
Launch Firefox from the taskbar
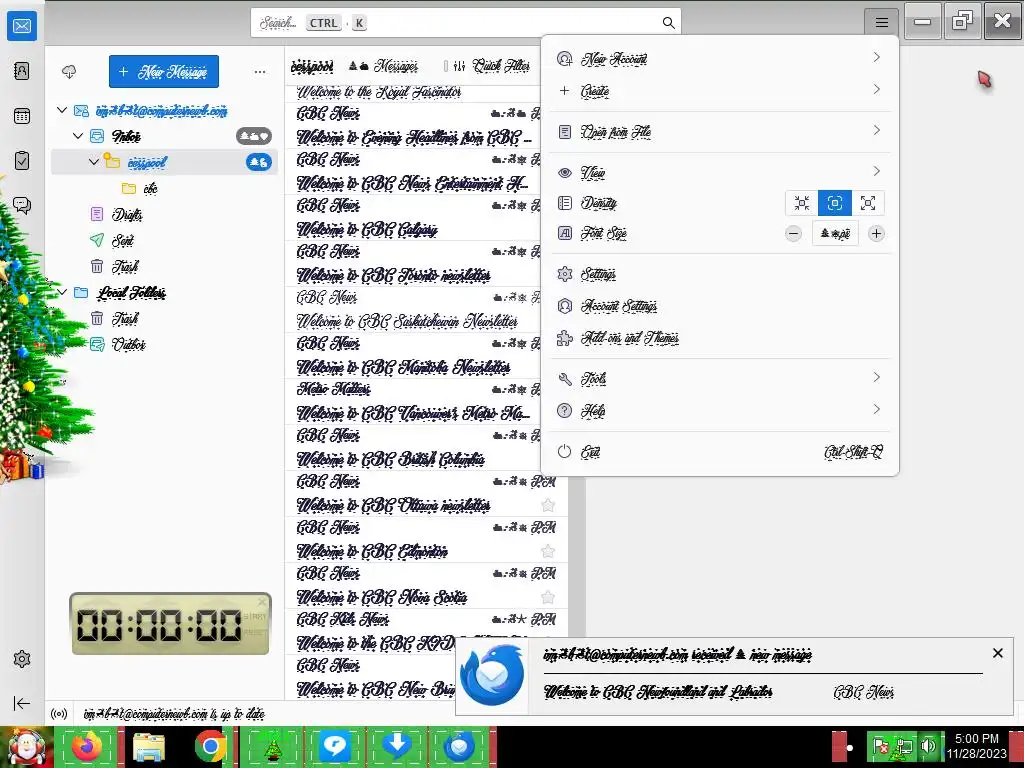coord(87,746)
